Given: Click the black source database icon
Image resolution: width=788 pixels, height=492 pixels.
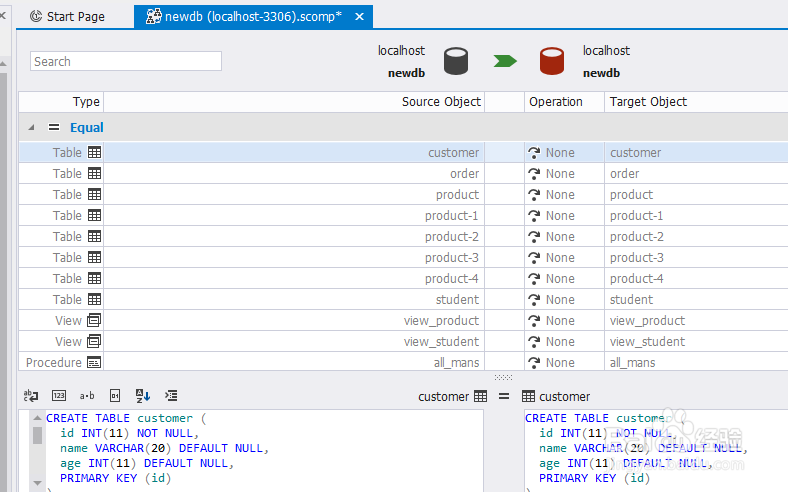Looking at the screenshot, I should [456, 61].
